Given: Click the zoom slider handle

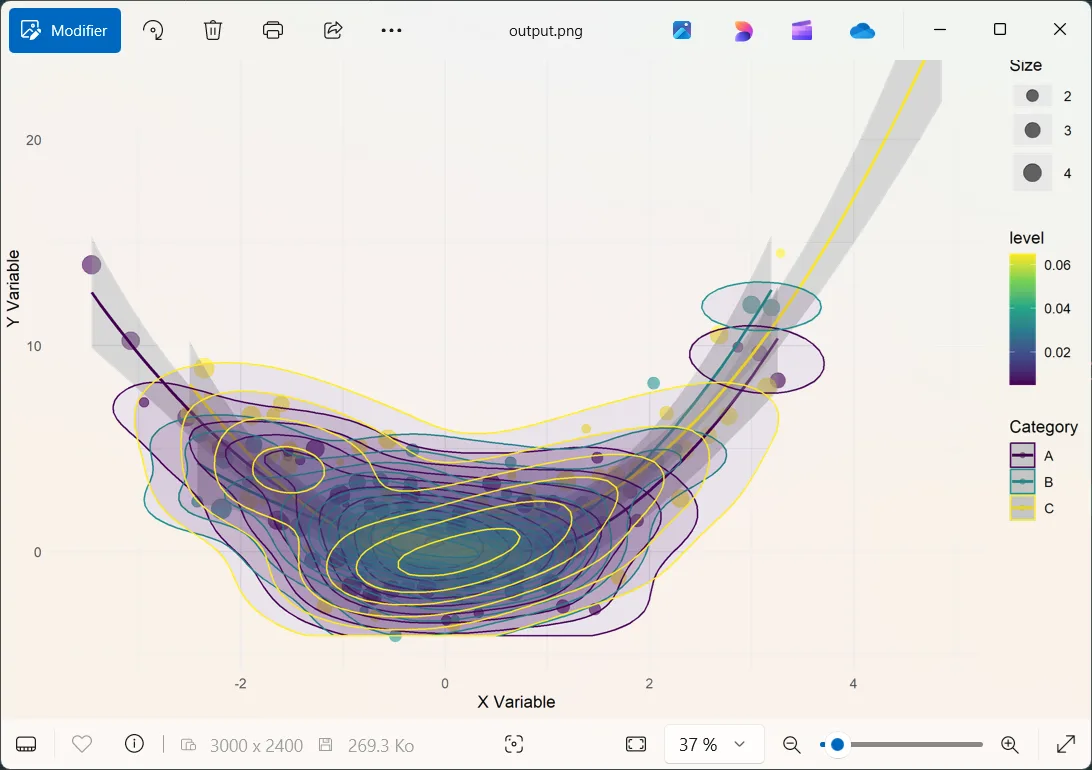Looking at the screenshot, I should tap(838, 744).
